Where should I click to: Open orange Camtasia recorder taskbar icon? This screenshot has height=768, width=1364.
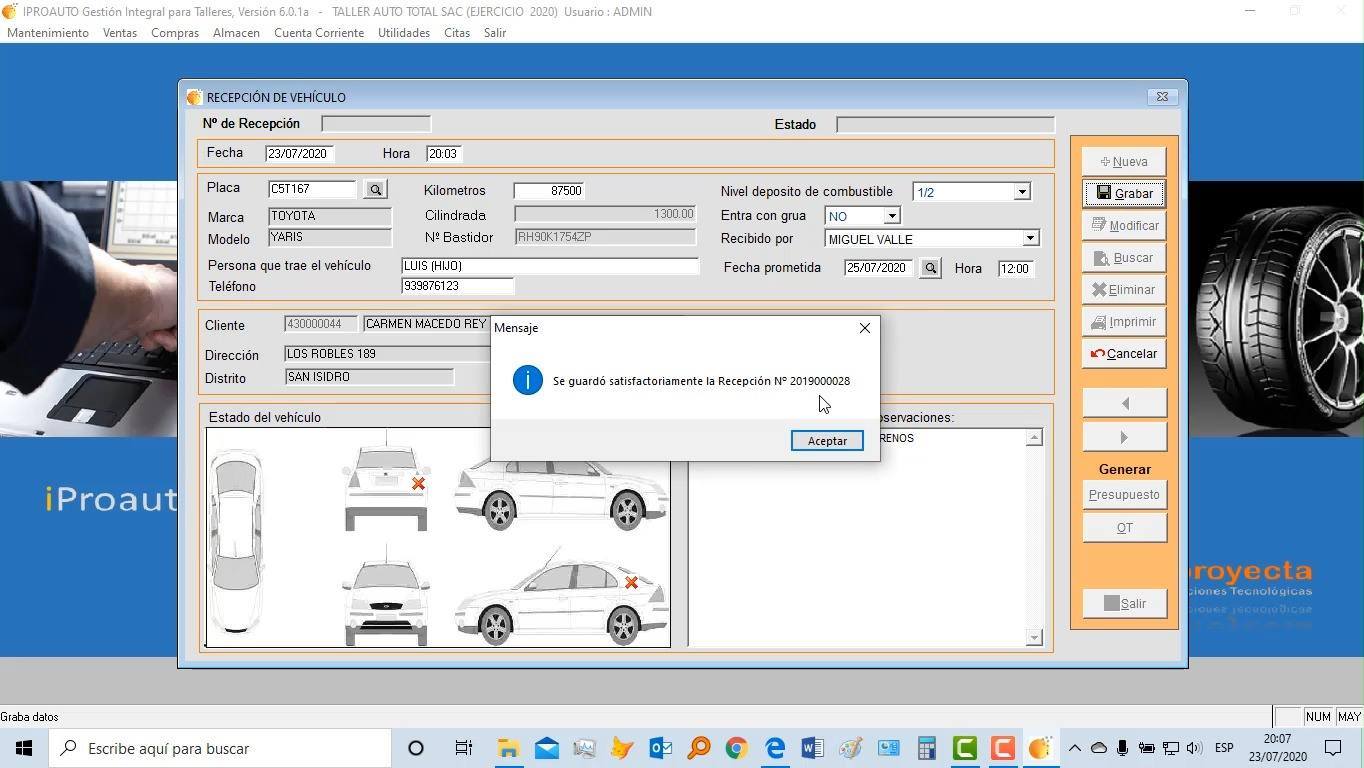point(1002,748)
